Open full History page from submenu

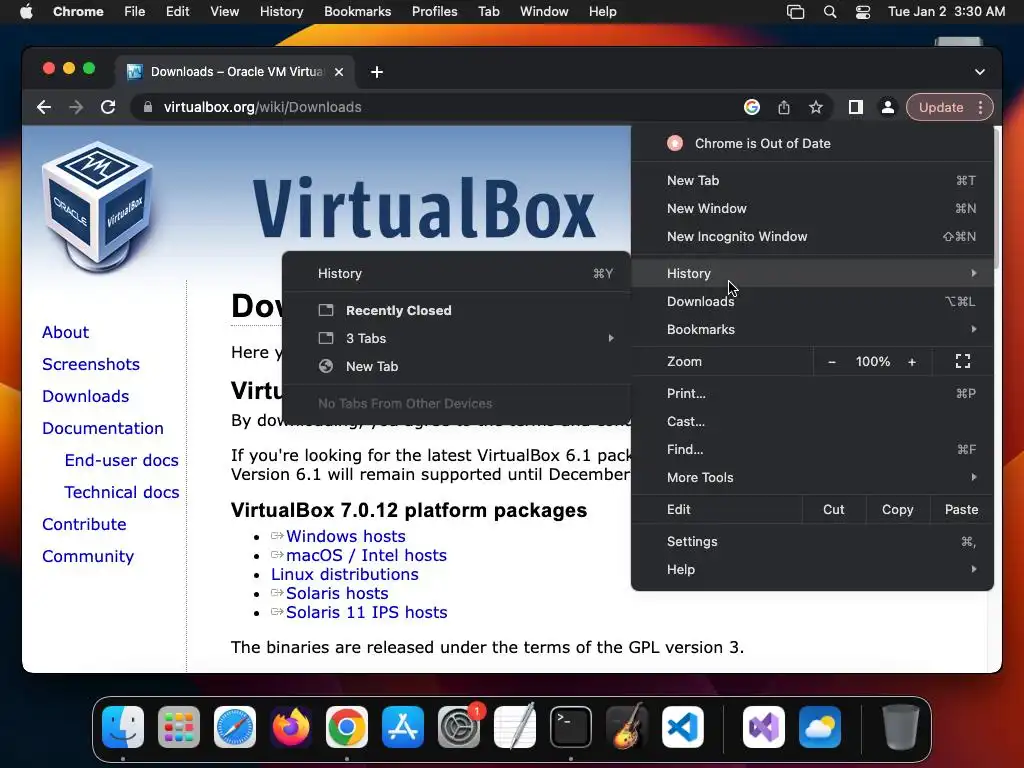(456, 274)
